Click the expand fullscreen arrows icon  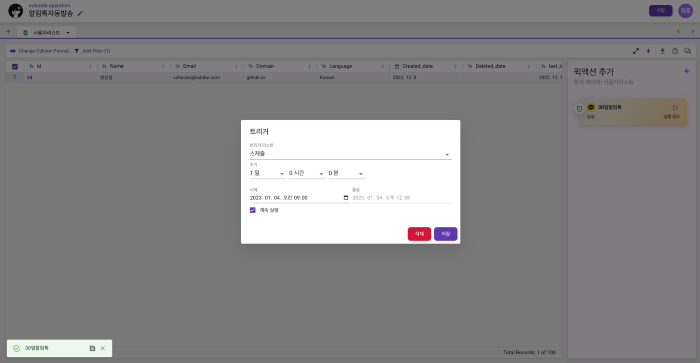(636, 51)
